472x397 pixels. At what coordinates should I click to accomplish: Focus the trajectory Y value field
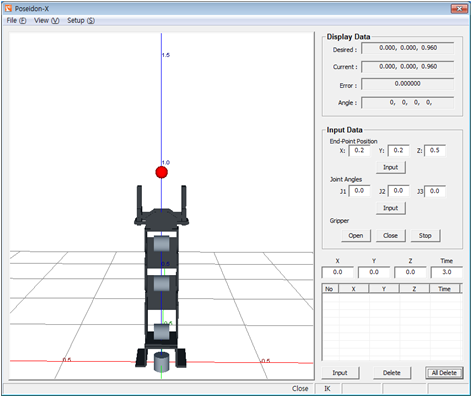coord(374,272)
